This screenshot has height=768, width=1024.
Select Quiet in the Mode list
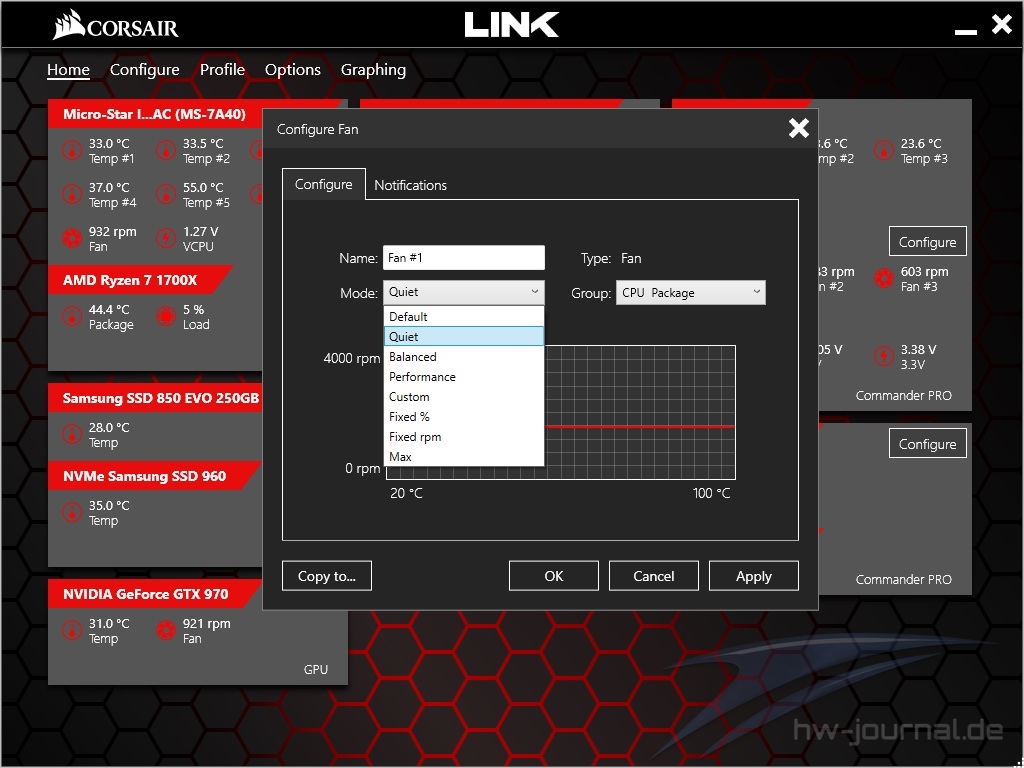point(464,336)
